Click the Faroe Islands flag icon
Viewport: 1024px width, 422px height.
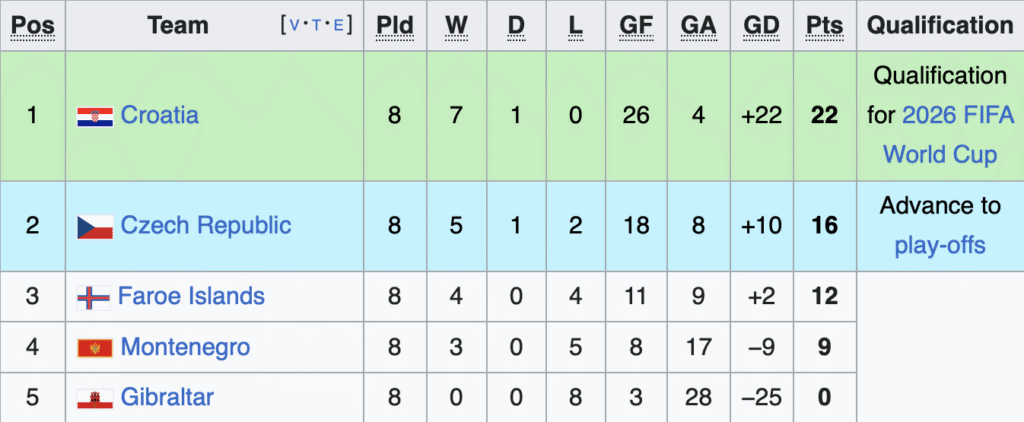pos(93,297)
